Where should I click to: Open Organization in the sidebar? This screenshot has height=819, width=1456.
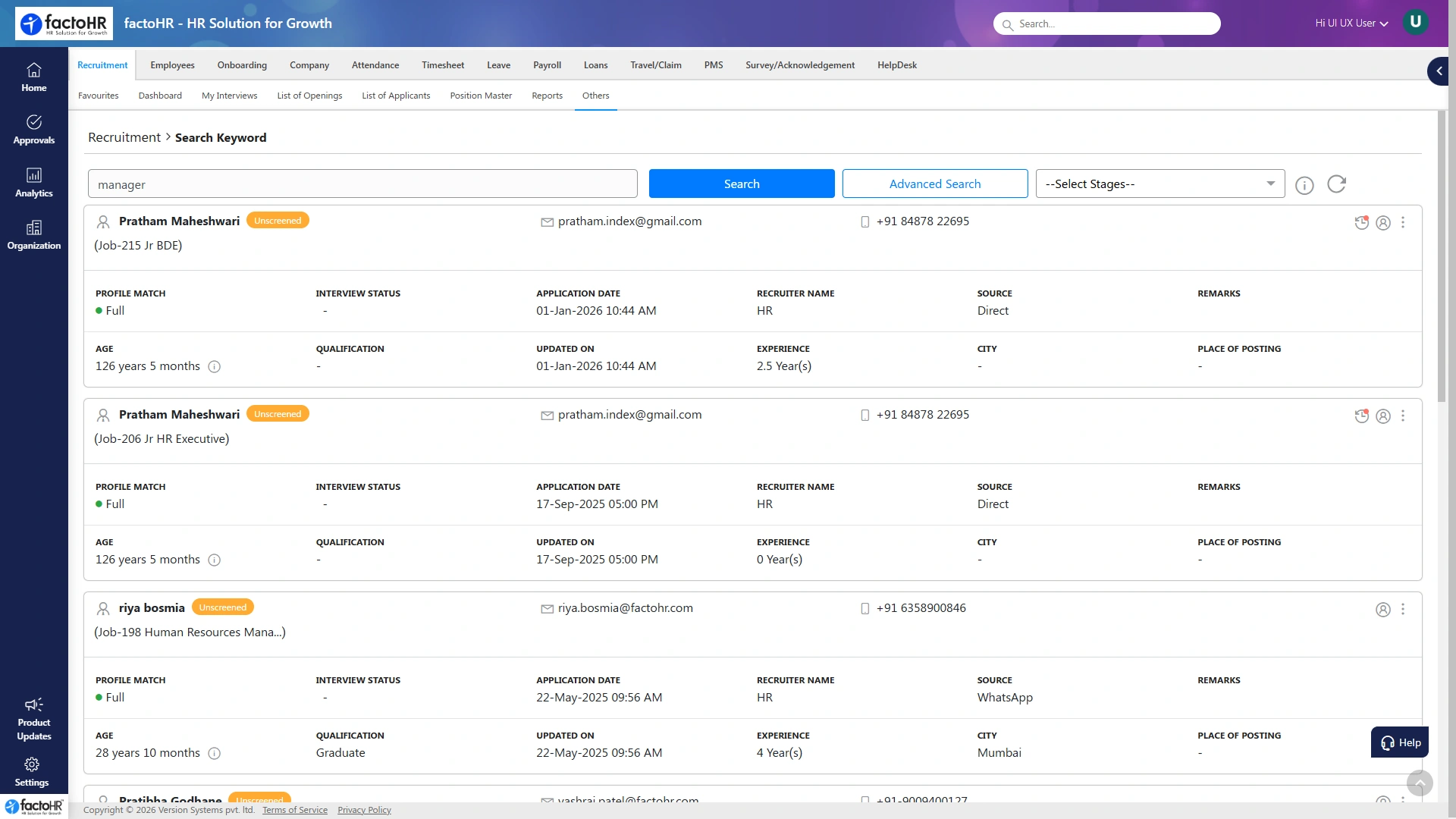(x=33, y=235)
